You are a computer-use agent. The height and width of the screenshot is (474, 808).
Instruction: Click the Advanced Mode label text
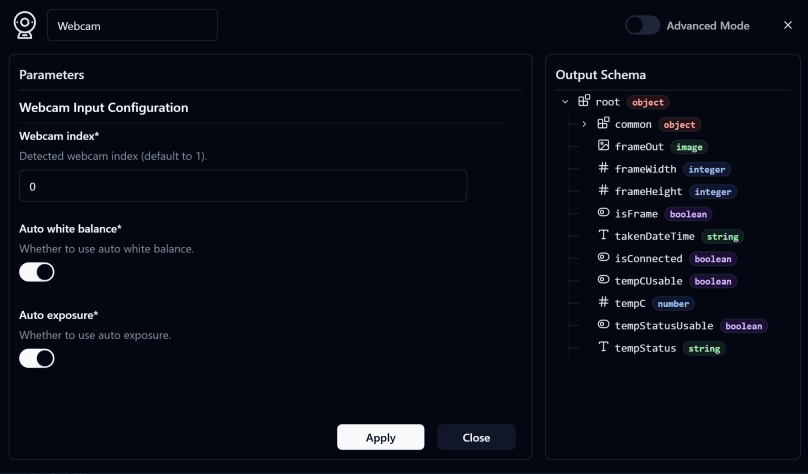click(708, 26)
